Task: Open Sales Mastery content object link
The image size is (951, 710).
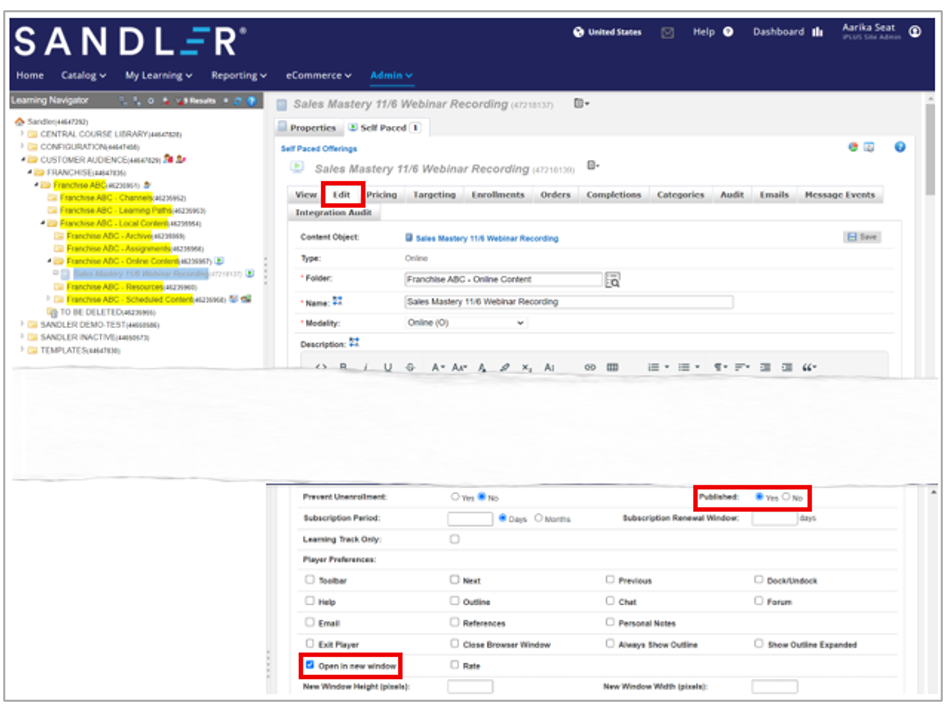Action: 486,239
